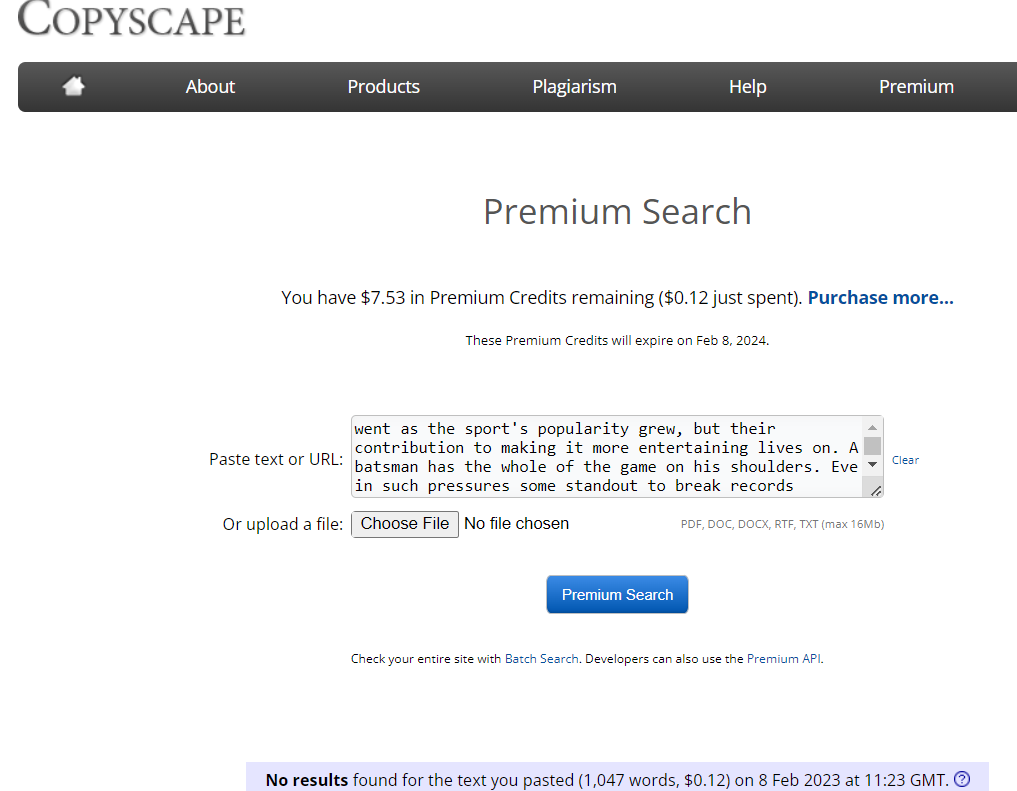Follow the Purchase more... link
Image resolution: width=1017 pixels, height=791 pixels.
tap(880, 298)
